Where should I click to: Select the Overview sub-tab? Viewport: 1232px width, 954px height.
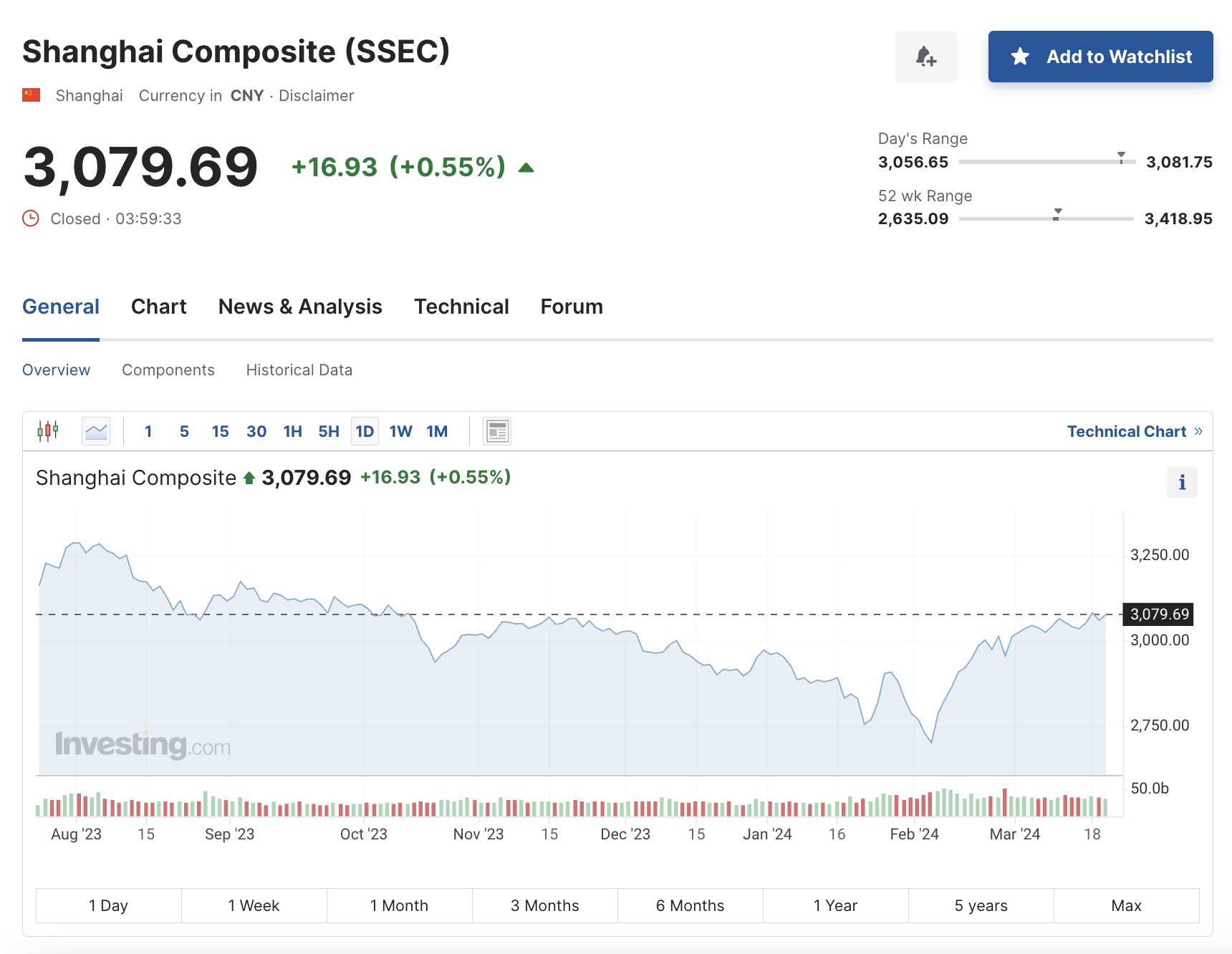coord(56,370)
